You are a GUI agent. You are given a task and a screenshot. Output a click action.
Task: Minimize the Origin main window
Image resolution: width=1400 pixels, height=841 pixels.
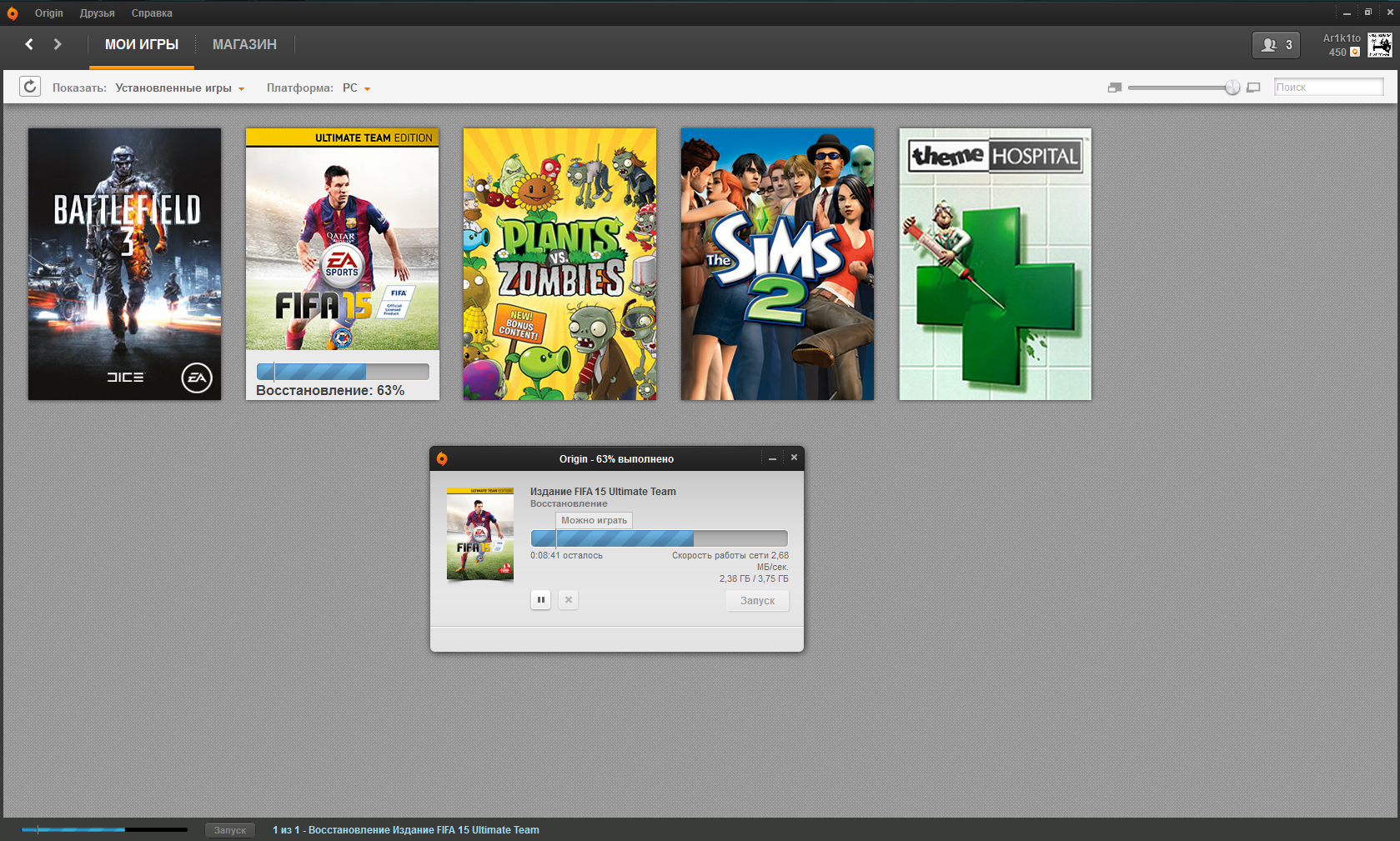tap(1347, 13)
